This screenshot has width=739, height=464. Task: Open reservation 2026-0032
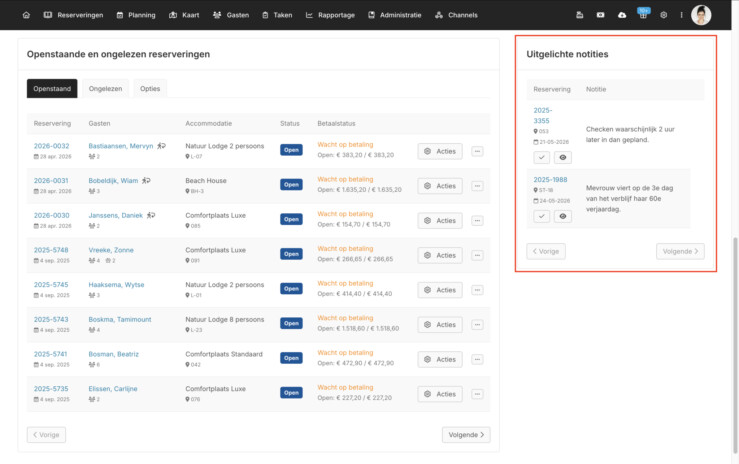coord(51,146)
